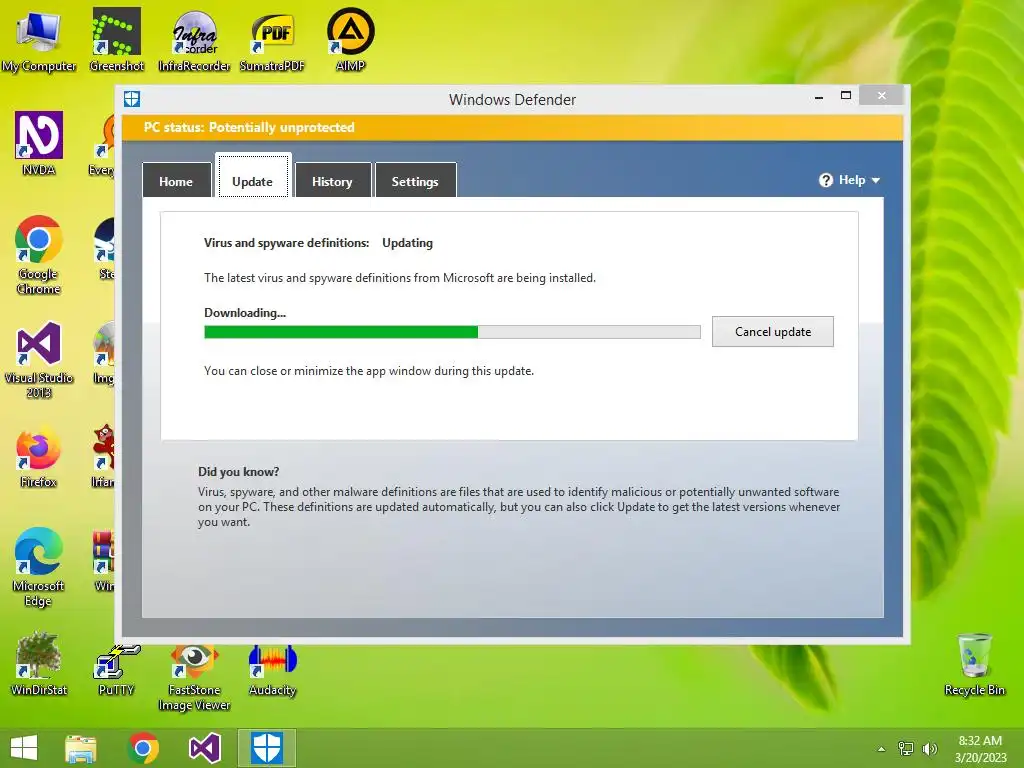This screenshot has width=1024, height=768.
Task: Show hidden tray icons arrow
Action: 881,749
